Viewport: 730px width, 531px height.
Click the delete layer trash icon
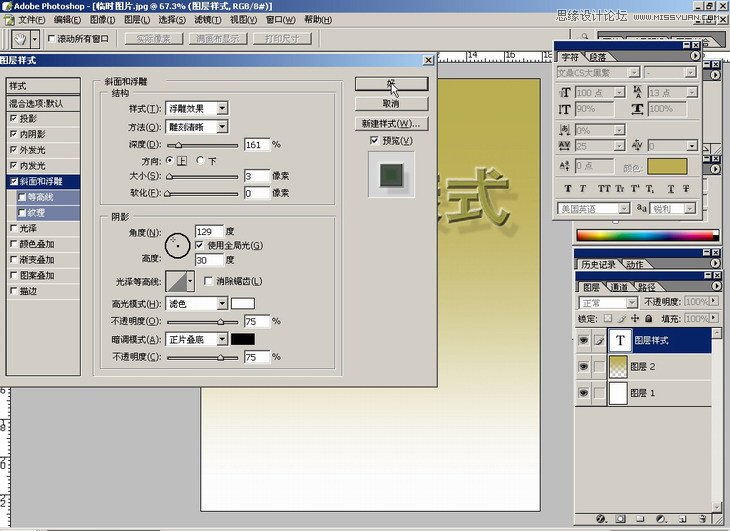coord(703,518)
